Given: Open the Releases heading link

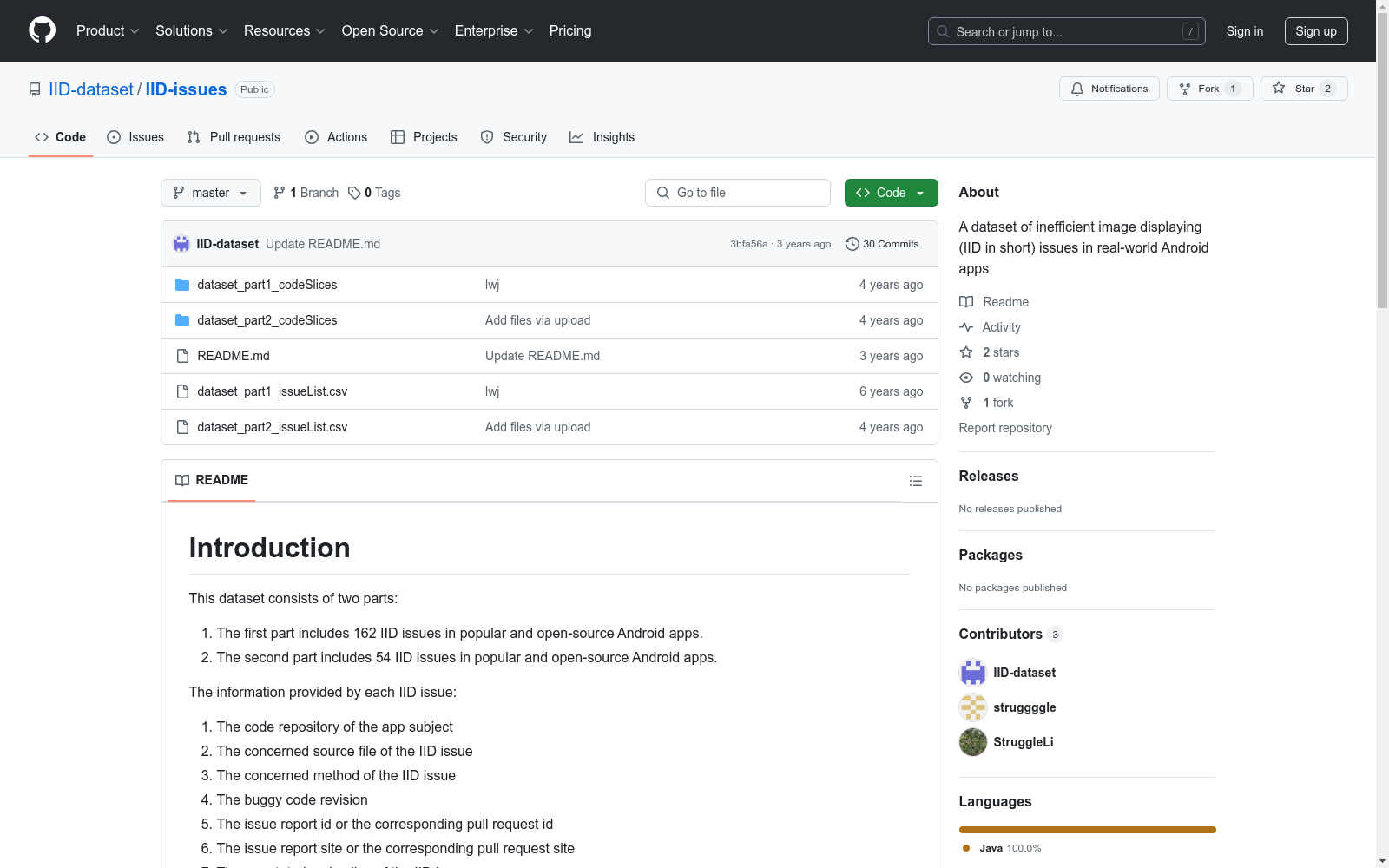Looking at the screenshot, I should pyautogui.click(x=989, y=476).
